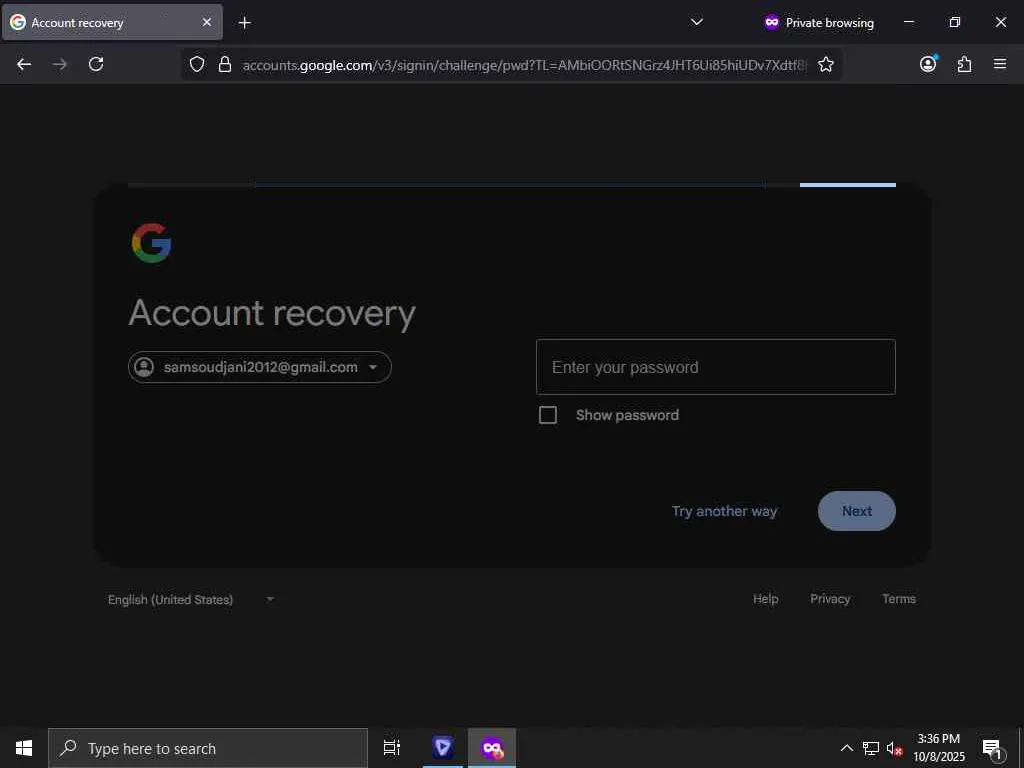This screenshot has width=1024, height=768.
Task: Open the Firefox account icon
Action: click(x=928, y=63)
